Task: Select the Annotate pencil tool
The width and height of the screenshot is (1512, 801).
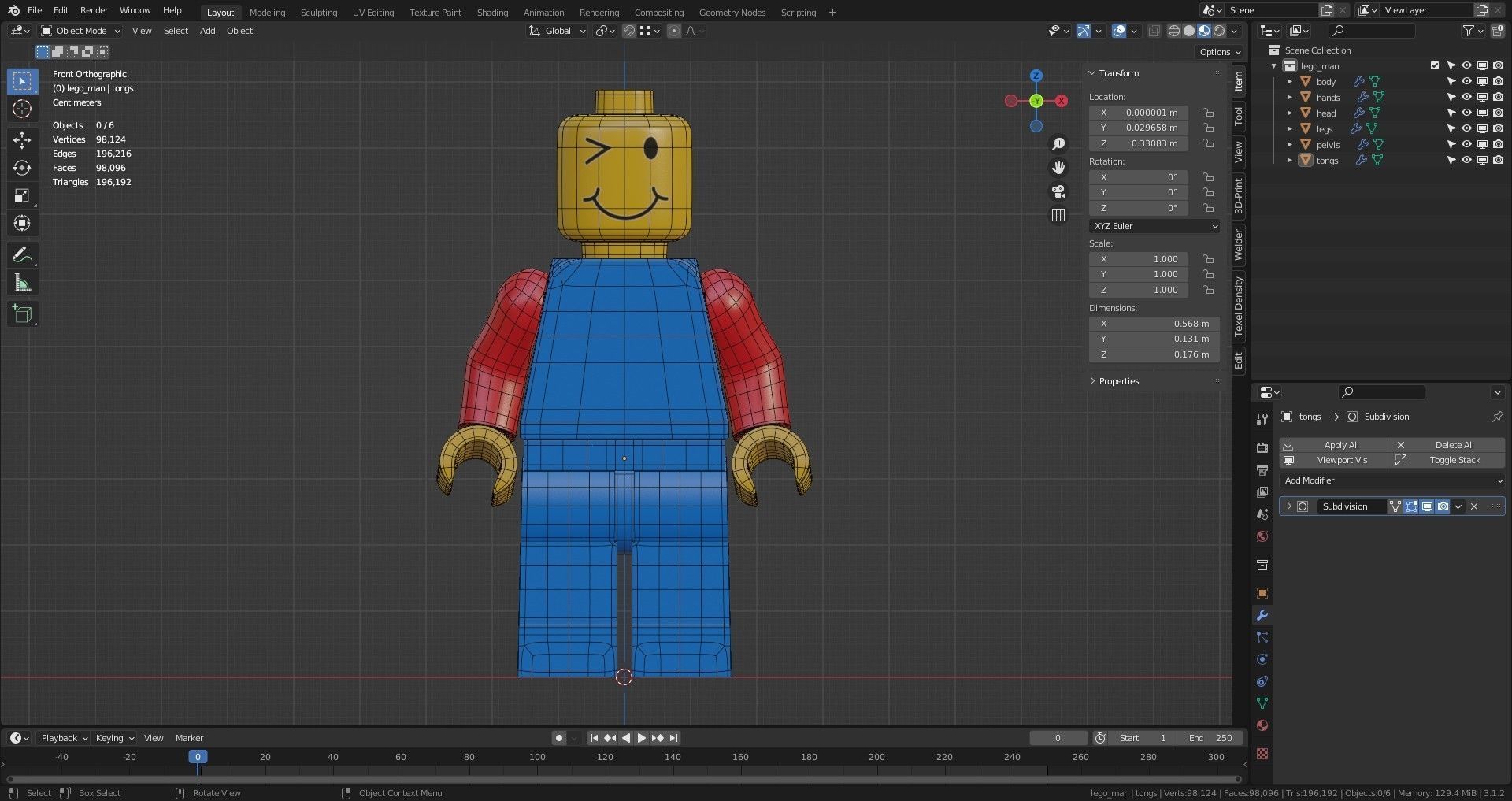Action: [22, 254]
